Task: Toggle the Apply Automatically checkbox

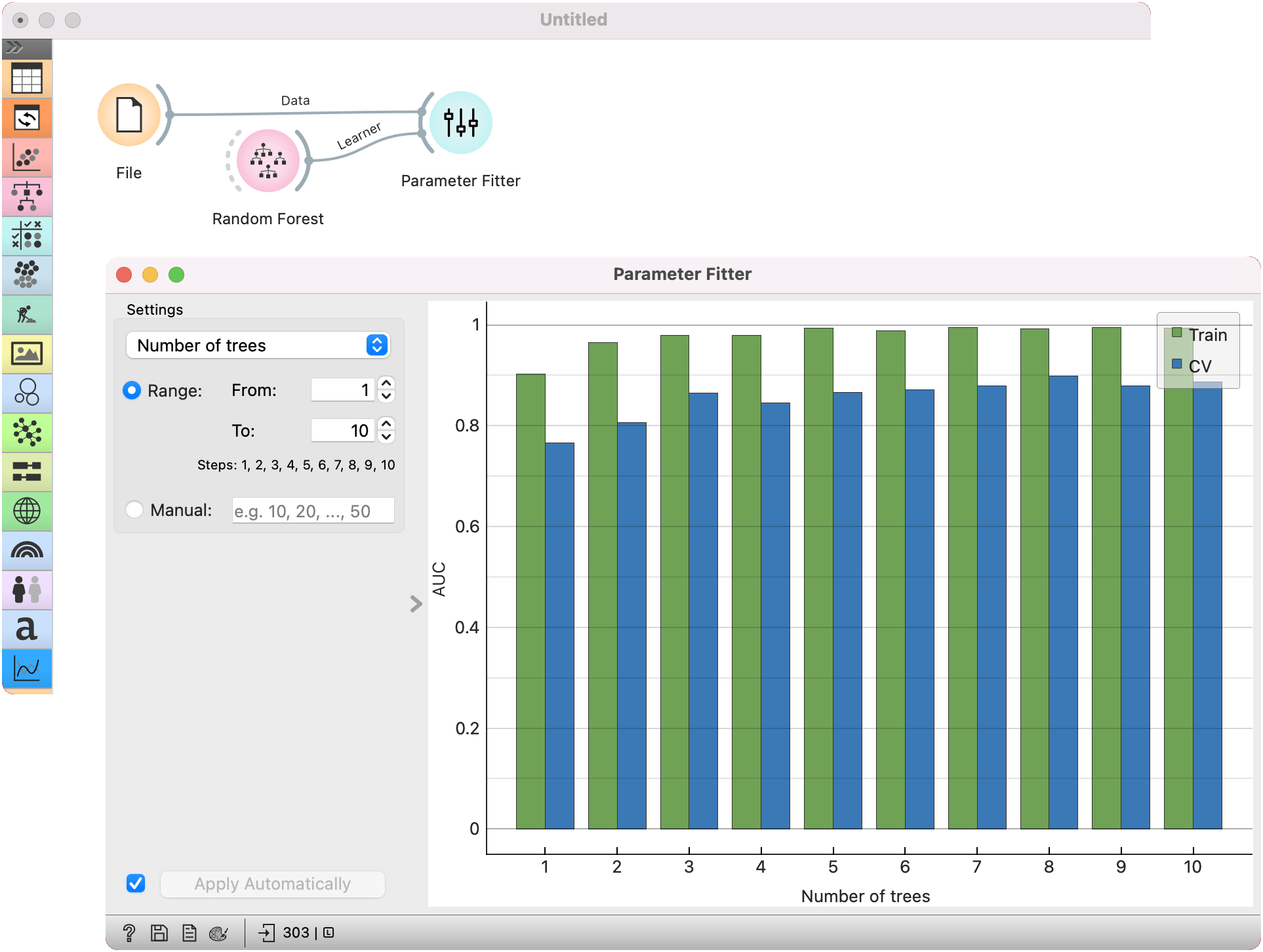Action: (136, 883)
